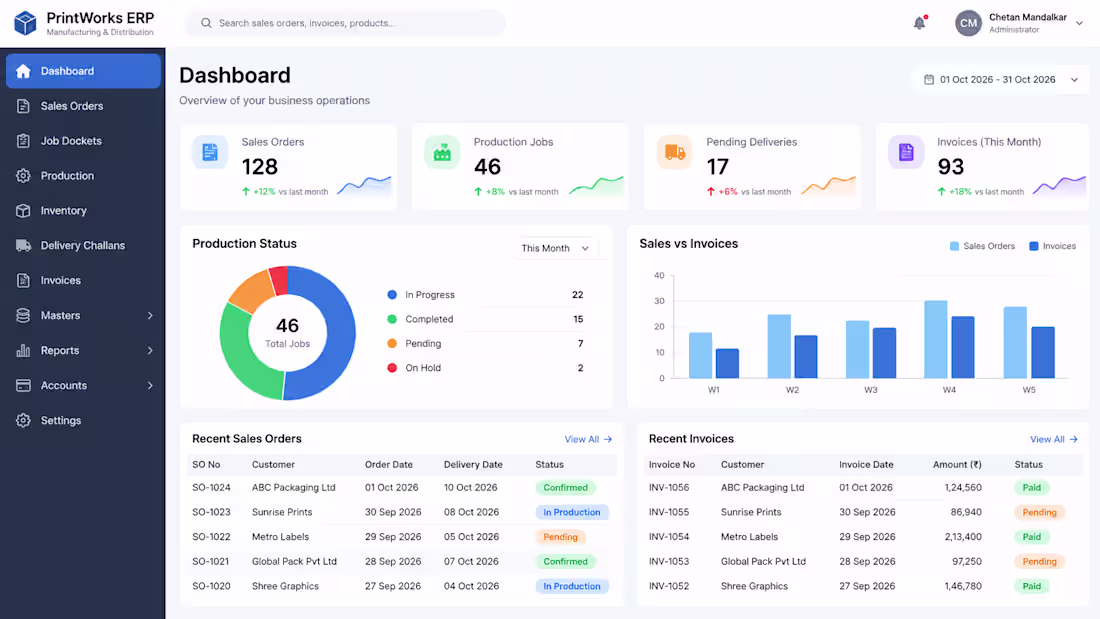Click the Accounts card icon

tap(23, 385)
